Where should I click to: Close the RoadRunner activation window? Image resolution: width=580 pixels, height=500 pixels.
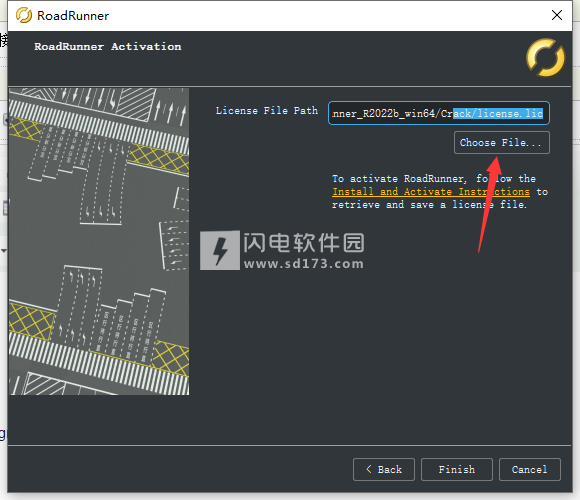(557, 15)
